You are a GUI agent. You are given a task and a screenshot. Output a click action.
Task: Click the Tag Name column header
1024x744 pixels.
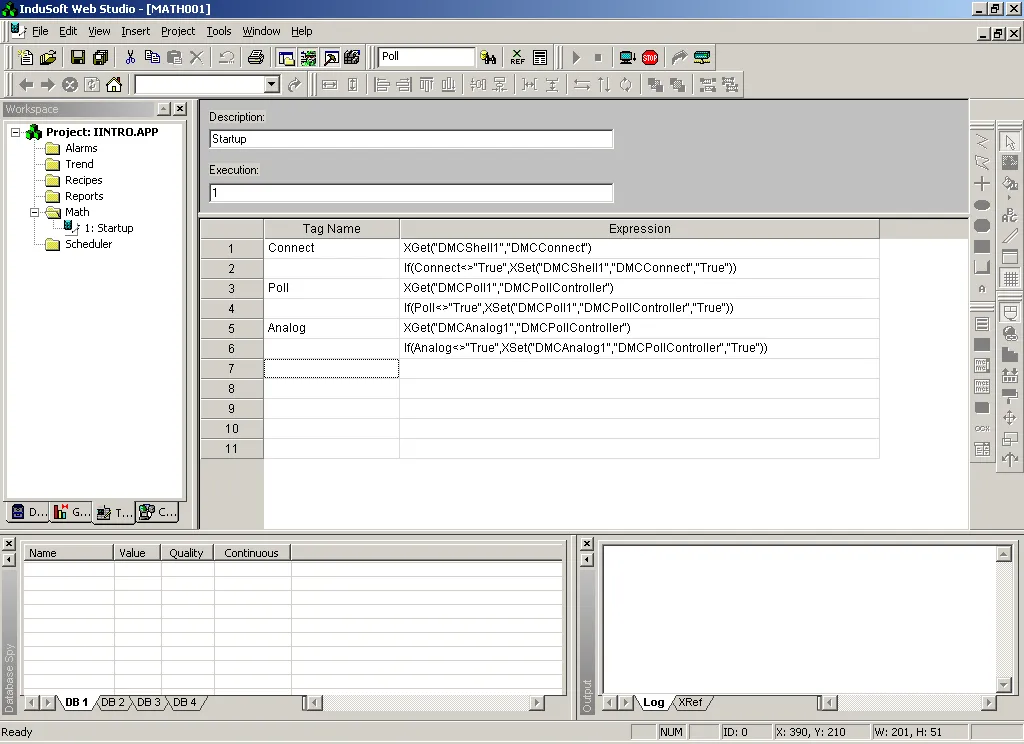[331, 229]
